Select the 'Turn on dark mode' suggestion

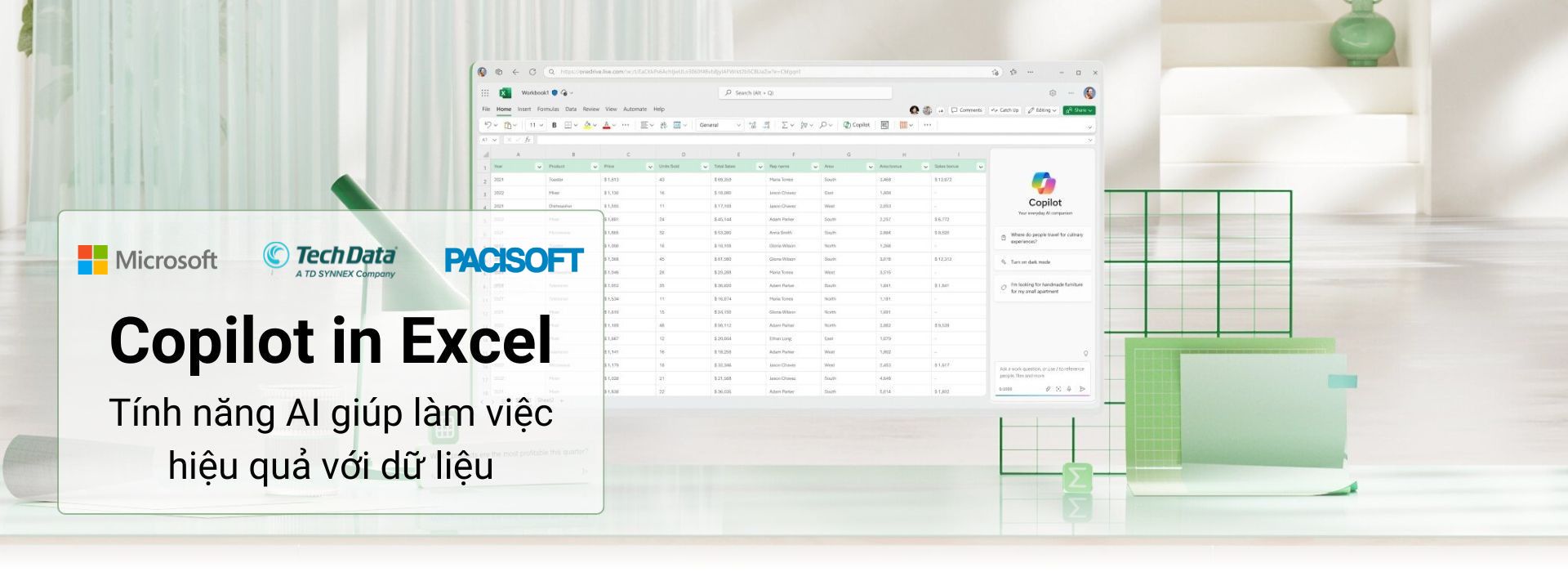(1031, 262)
